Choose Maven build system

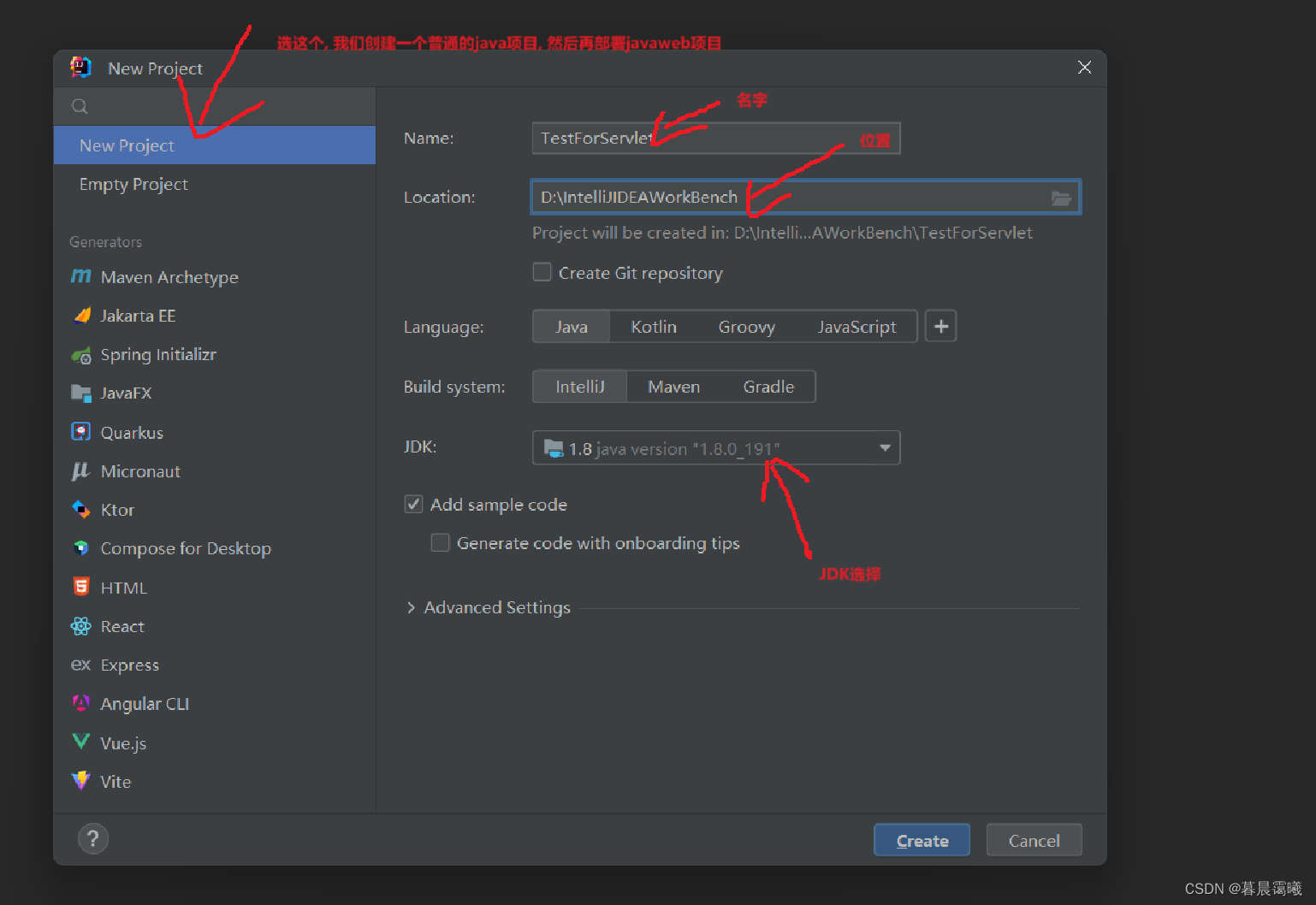[x=673, y=387]
